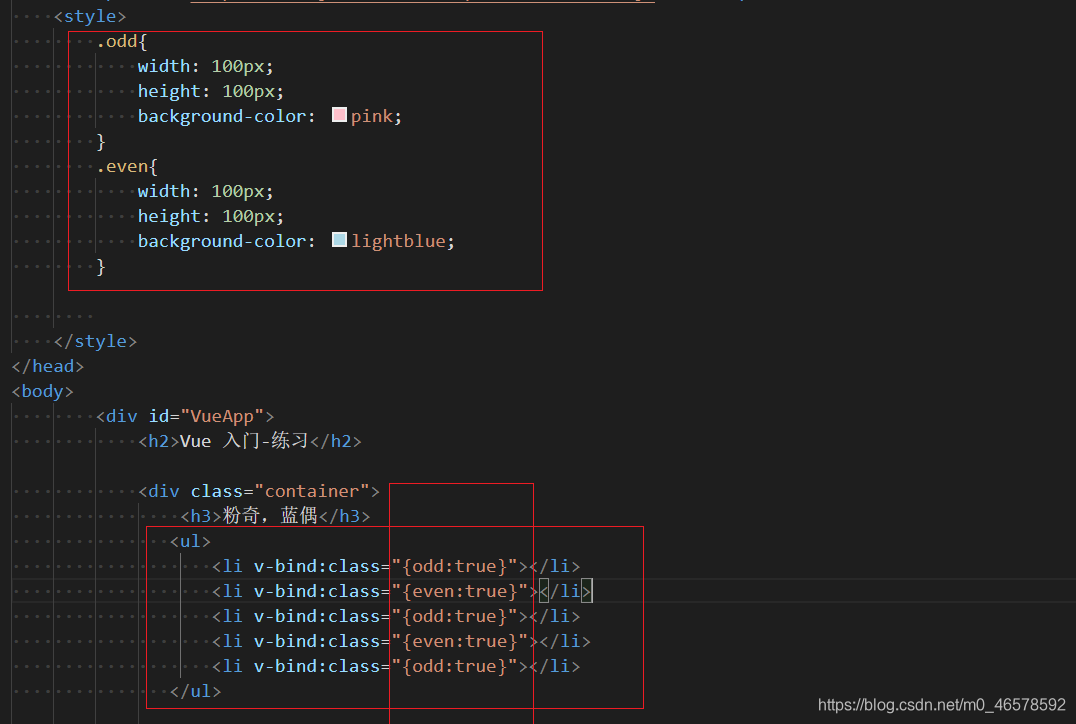Click the closing </head> tag
This screenshot has height=724, width=1076.
47,366
